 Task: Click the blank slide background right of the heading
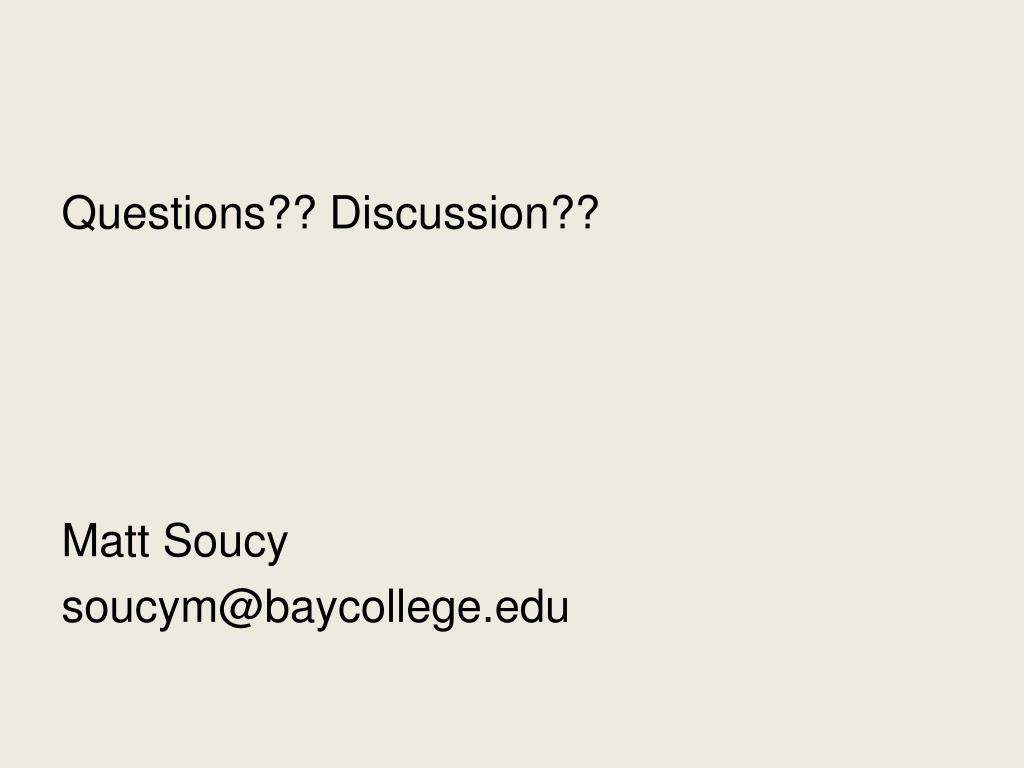pyautogui.click(x=810, y=213)
